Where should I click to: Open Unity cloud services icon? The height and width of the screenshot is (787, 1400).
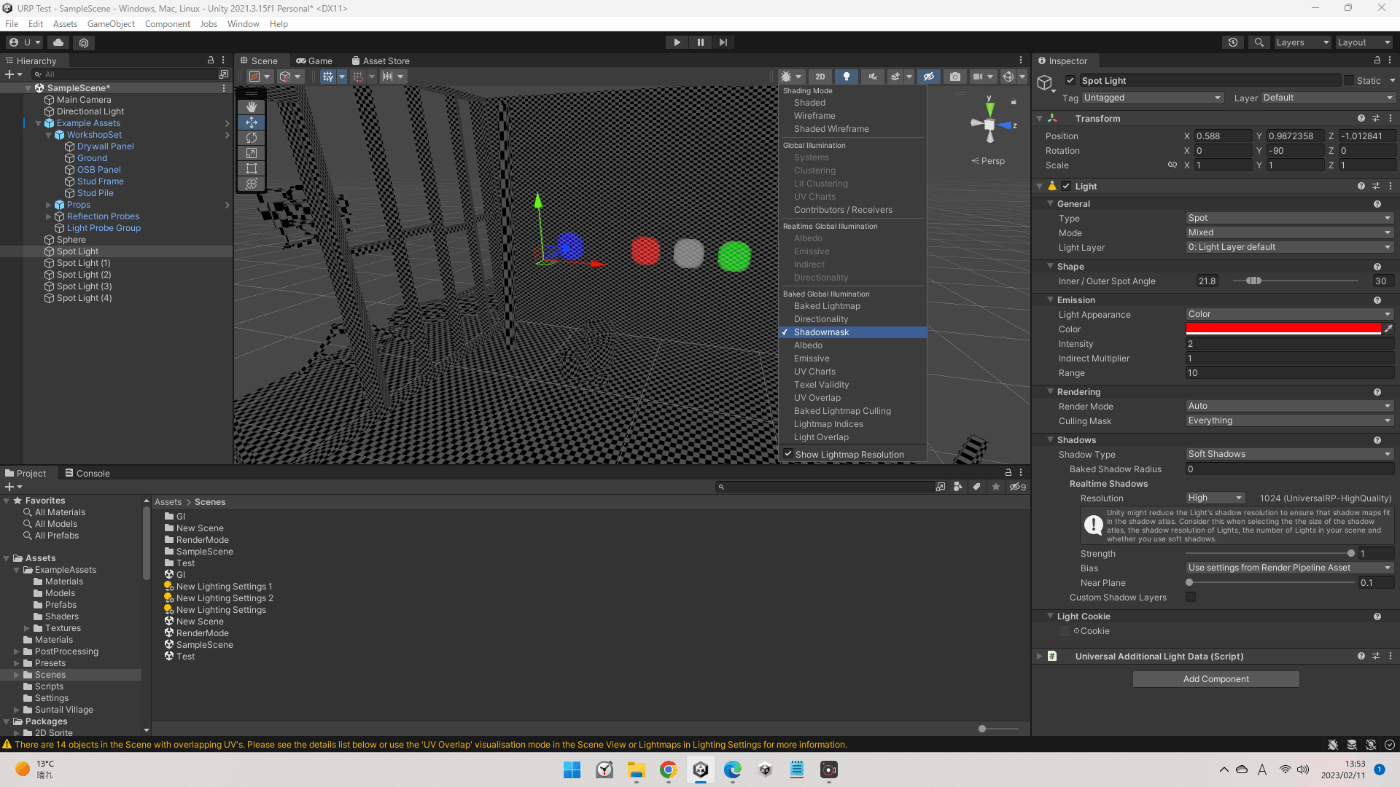[59, 43]
